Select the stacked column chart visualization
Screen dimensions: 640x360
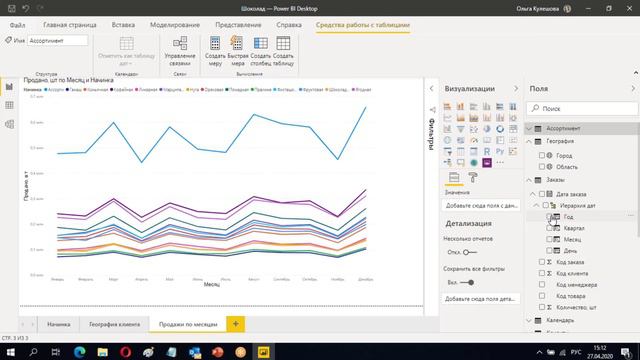pos(460,107)
